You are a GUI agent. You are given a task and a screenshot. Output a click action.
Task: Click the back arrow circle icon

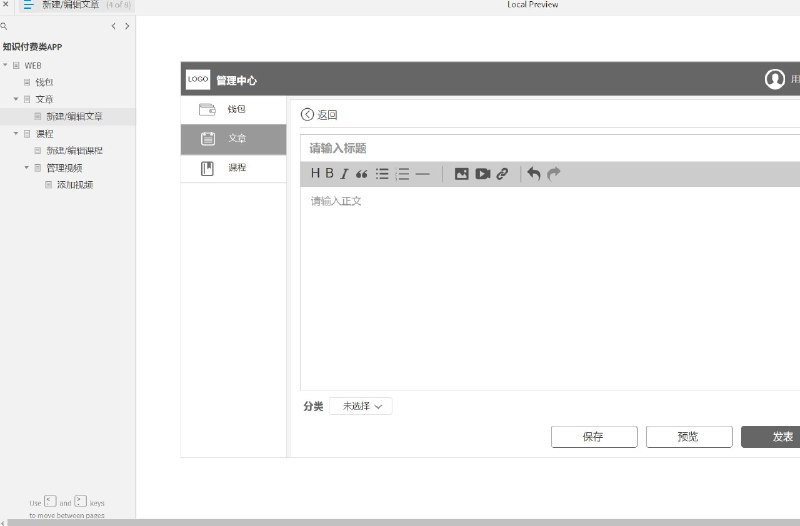[x=307, y=114]
